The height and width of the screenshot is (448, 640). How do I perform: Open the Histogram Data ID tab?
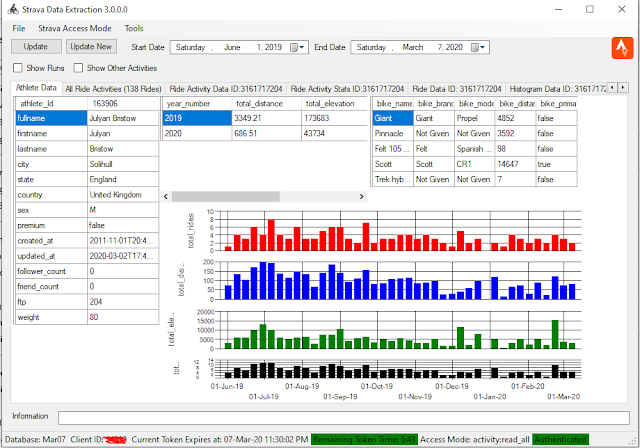click(x=557, y=89)
